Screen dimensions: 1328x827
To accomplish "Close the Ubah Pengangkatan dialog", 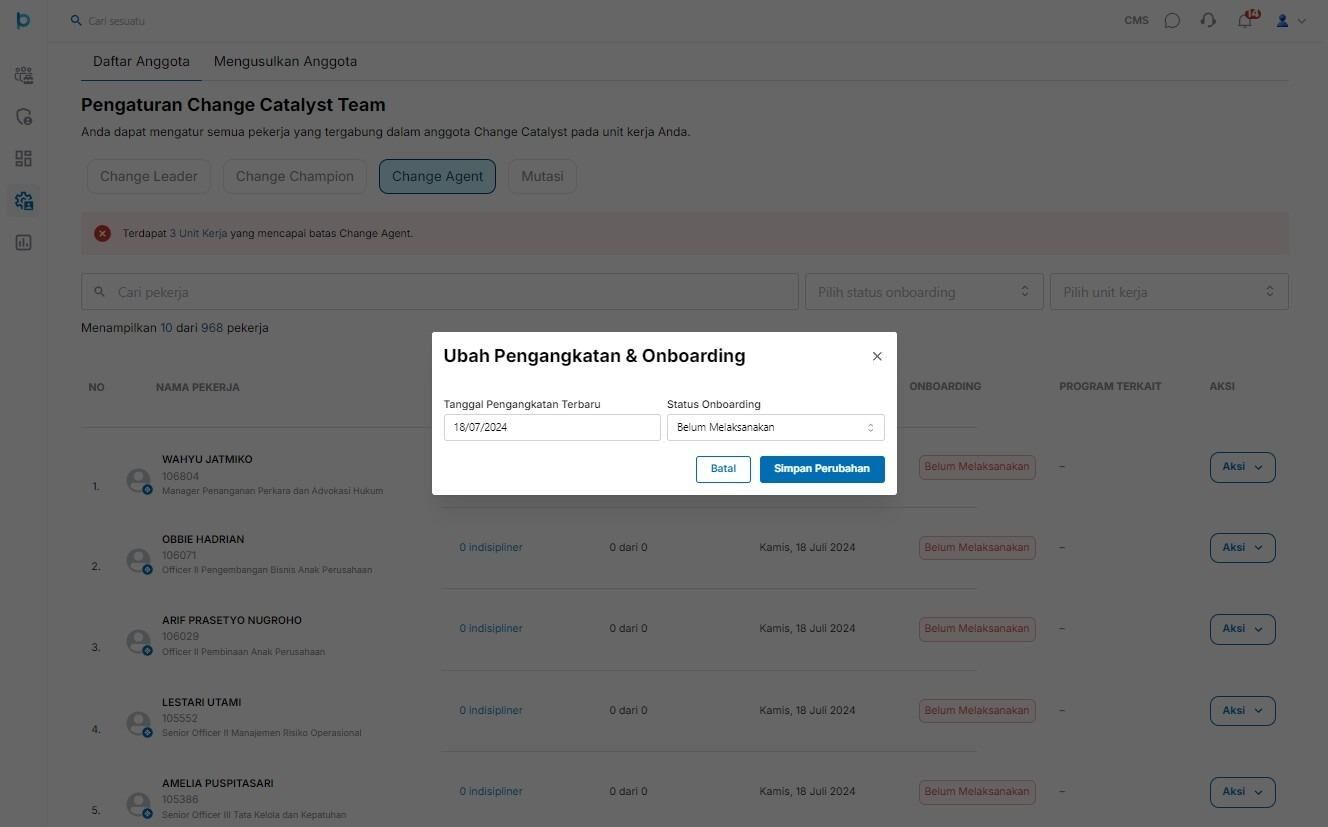I will point(877,356).
